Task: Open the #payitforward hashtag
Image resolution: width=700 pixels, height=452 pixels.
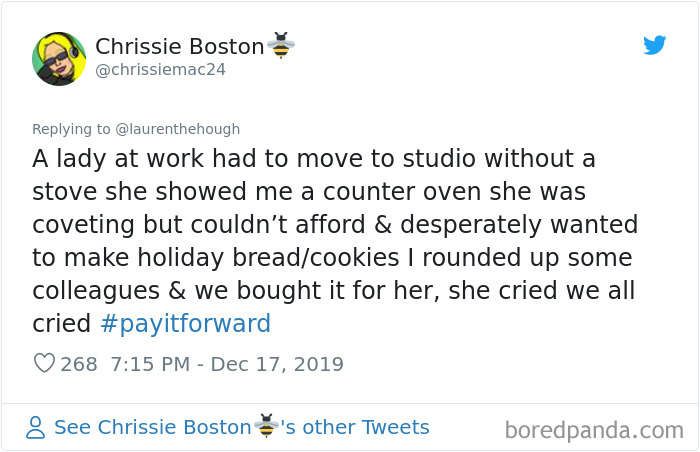Action: pos(185,324)
